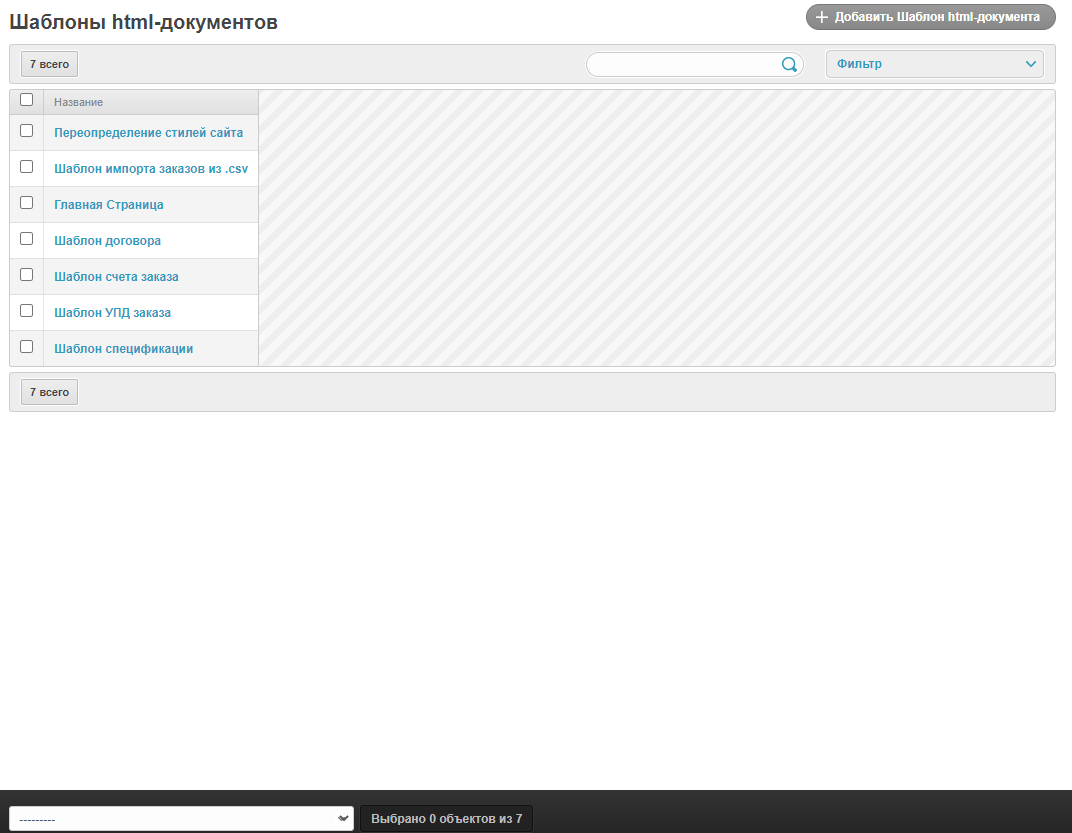Toggle the select-all checkbox in the header

coord(27,100)
